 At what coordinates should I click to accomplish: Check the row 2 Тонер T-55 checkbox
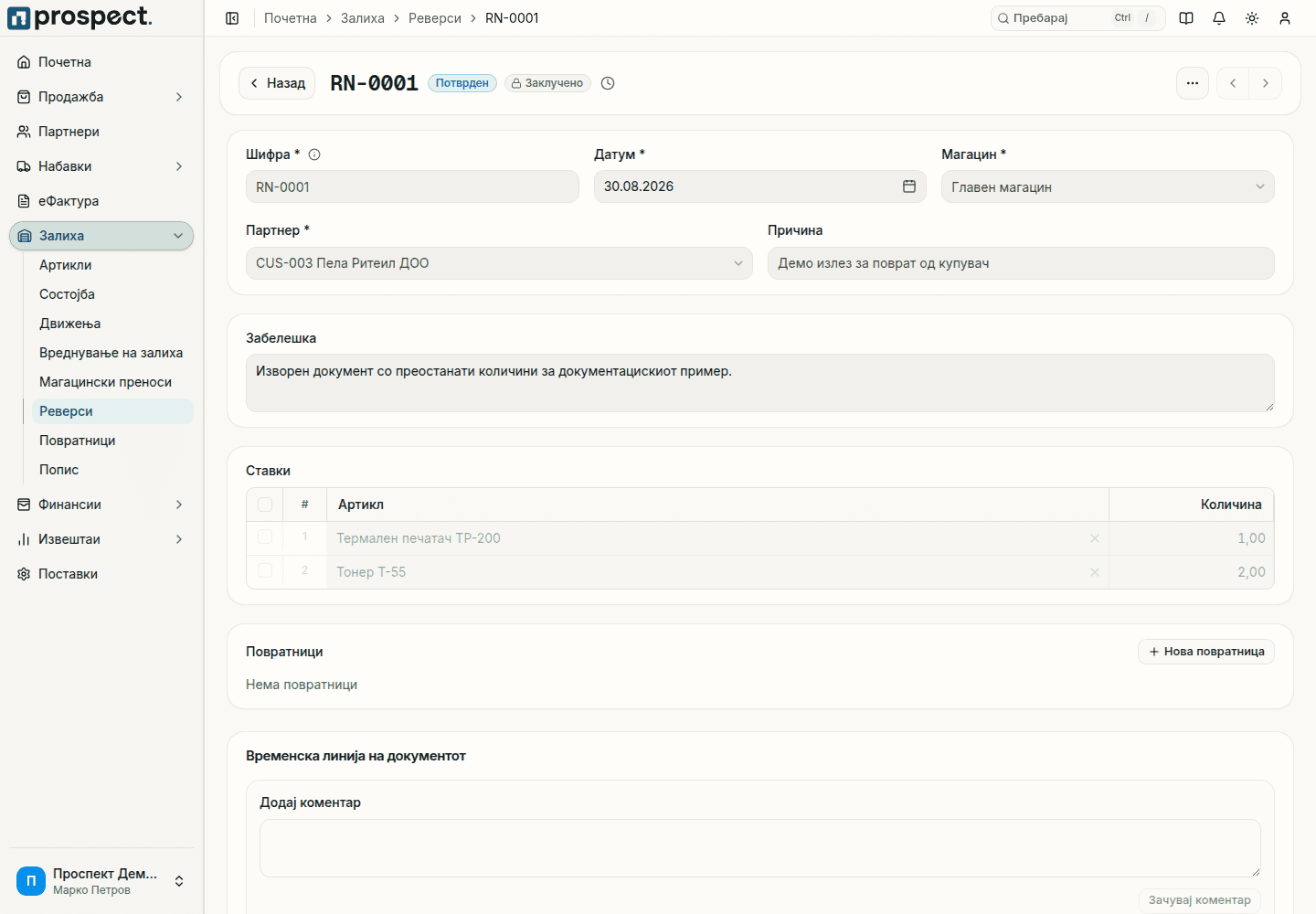265,571
